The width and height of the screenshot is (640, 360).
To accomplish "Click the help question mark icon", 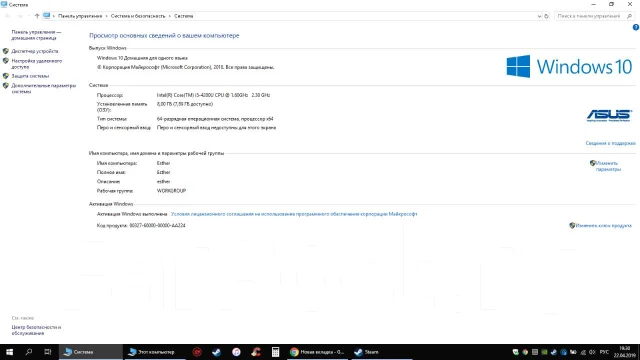I will click(x=636, y=27).
